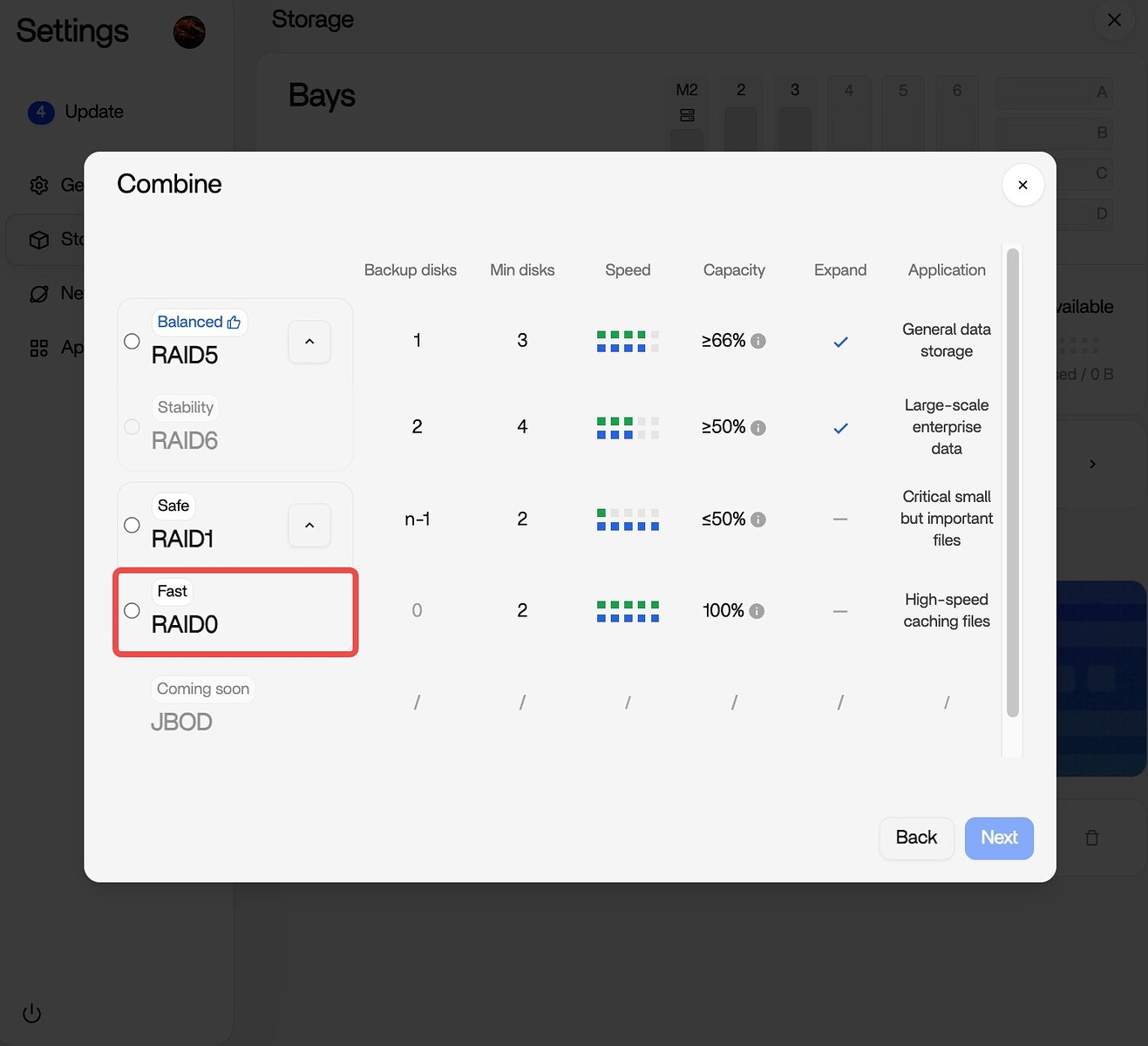Open Storage via the cube icon in sidebar
The width and height of the screenshot is (1148, 1046).
point(39,240)
